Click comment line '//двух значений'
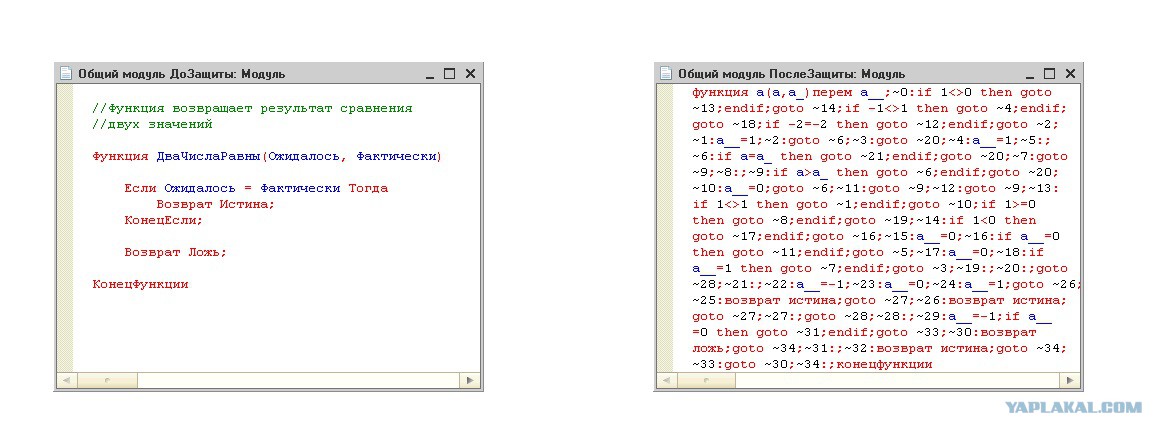Image resolution: width=1168 pixels, height=437 pixels. click(x=153, y=124)
